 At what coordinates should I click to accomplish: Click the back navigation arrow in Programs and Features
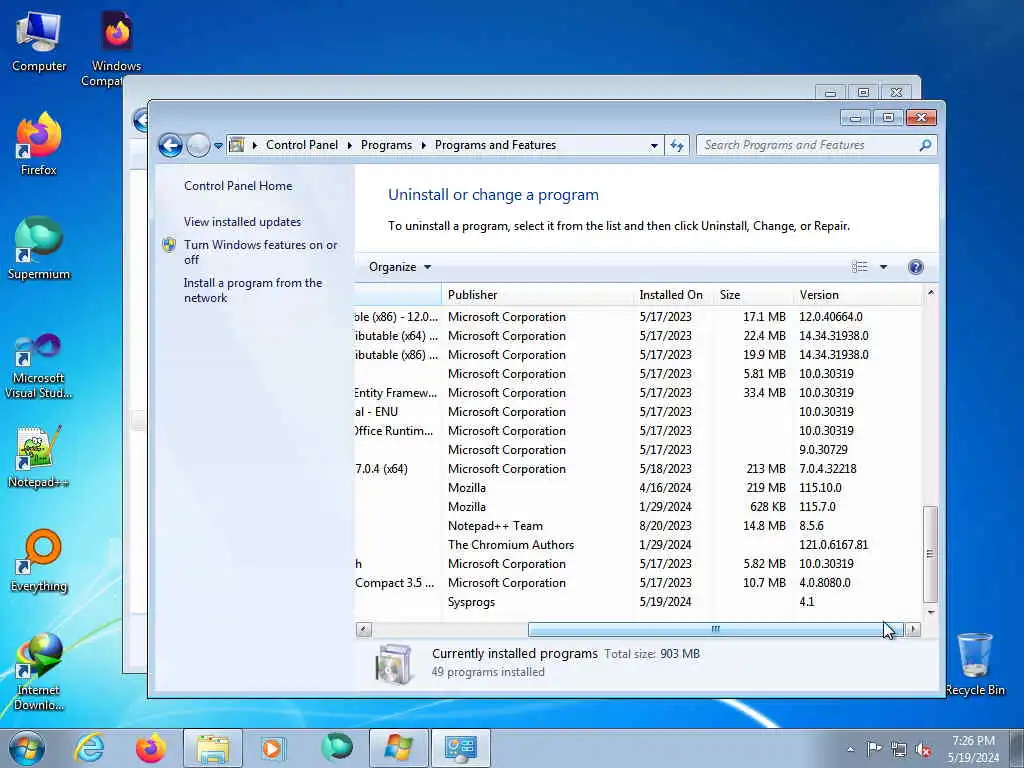170,145
